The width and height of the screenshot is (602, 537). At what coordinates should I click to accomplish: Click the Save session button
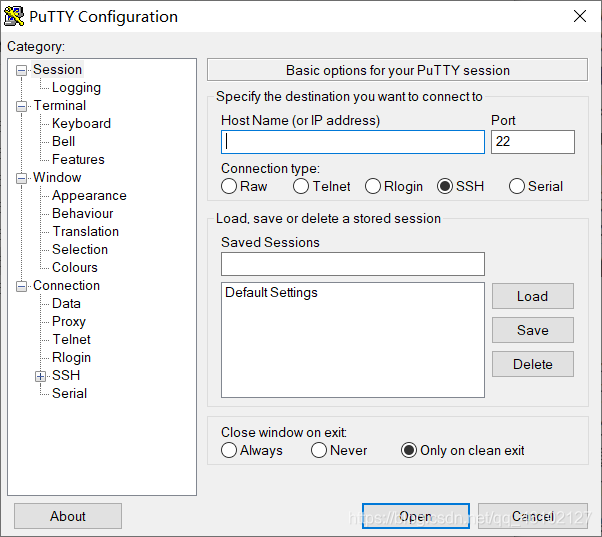click(x=533, y=330)
